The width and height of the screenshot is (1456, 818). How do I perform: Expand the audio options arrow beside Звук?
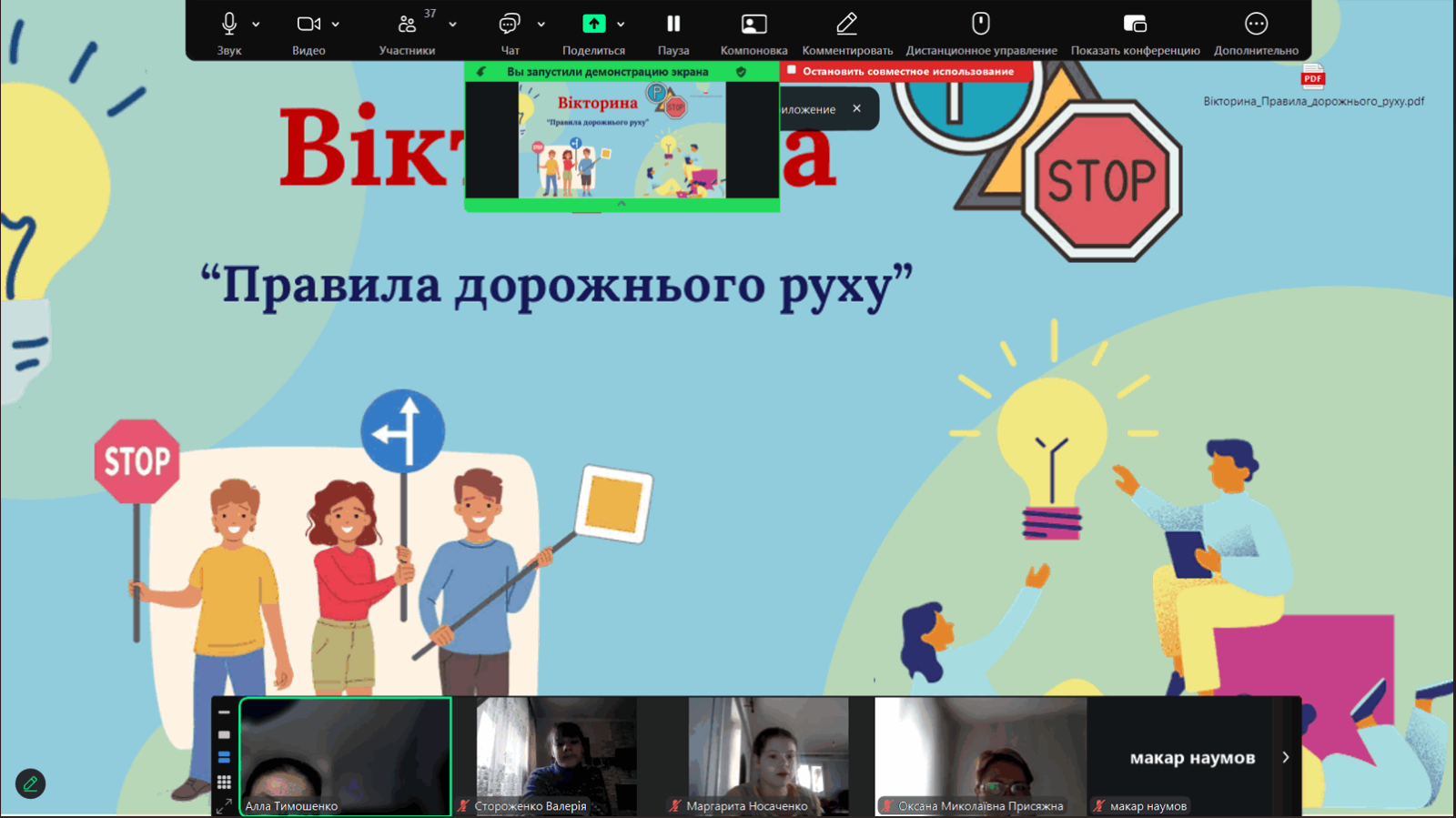click(x=257, y=25)
